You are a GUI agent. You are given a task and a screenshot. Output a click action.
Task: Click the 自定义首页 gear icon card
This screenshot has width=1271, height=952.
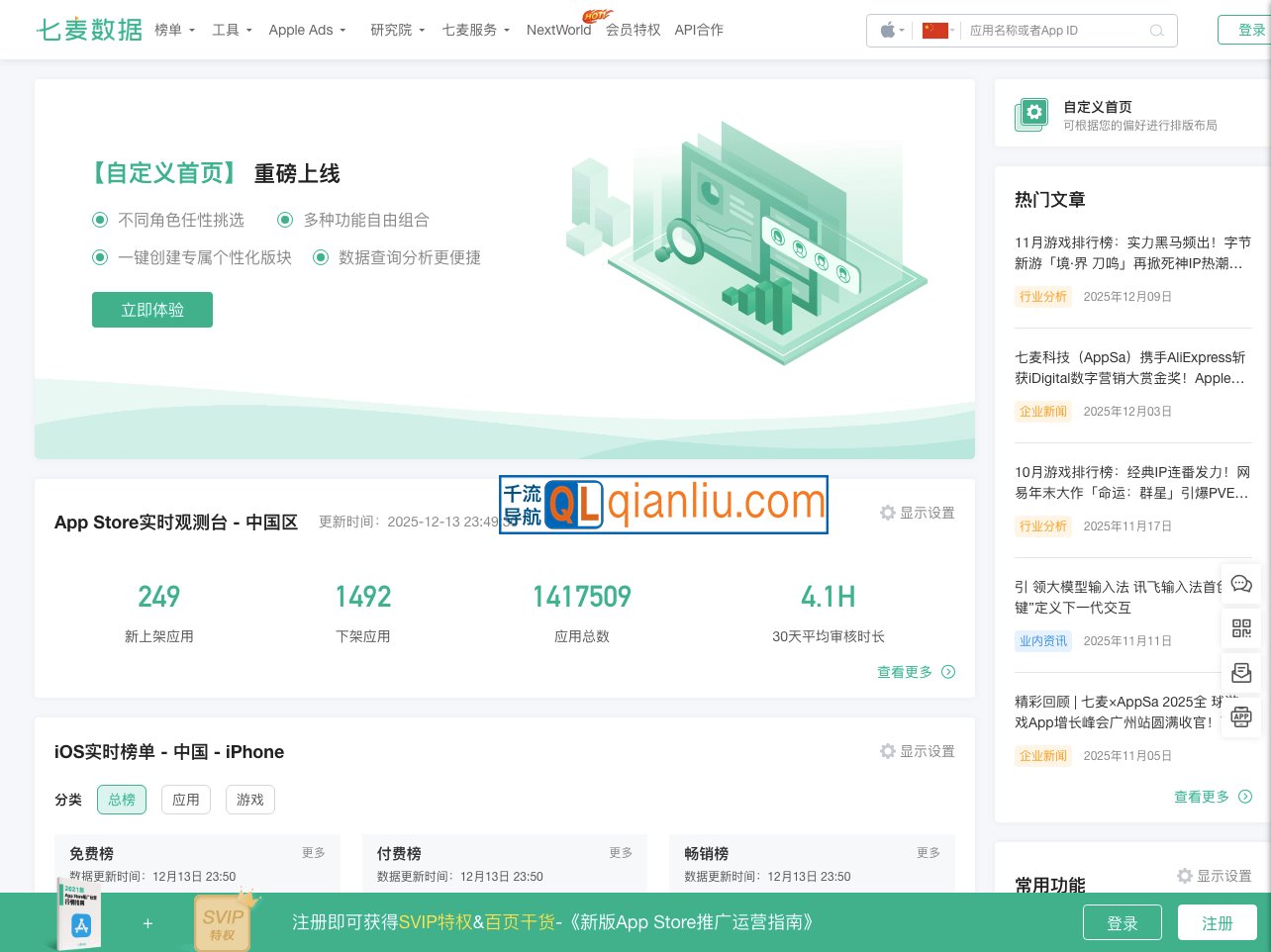pos(1031,114)
